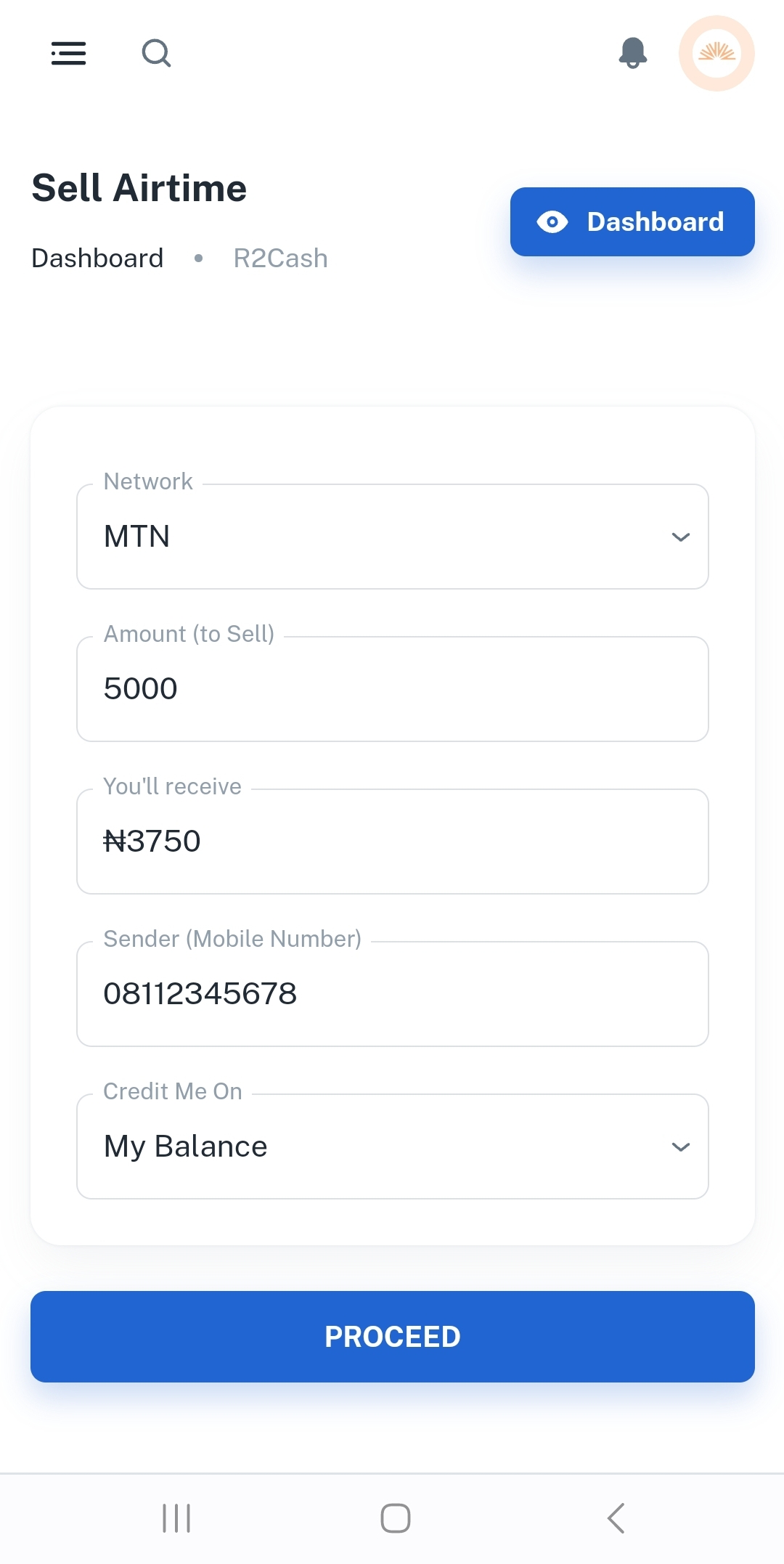This screenshot has width=784, height=1564.
Task: Click the You'll receive field
Action: 392,842
